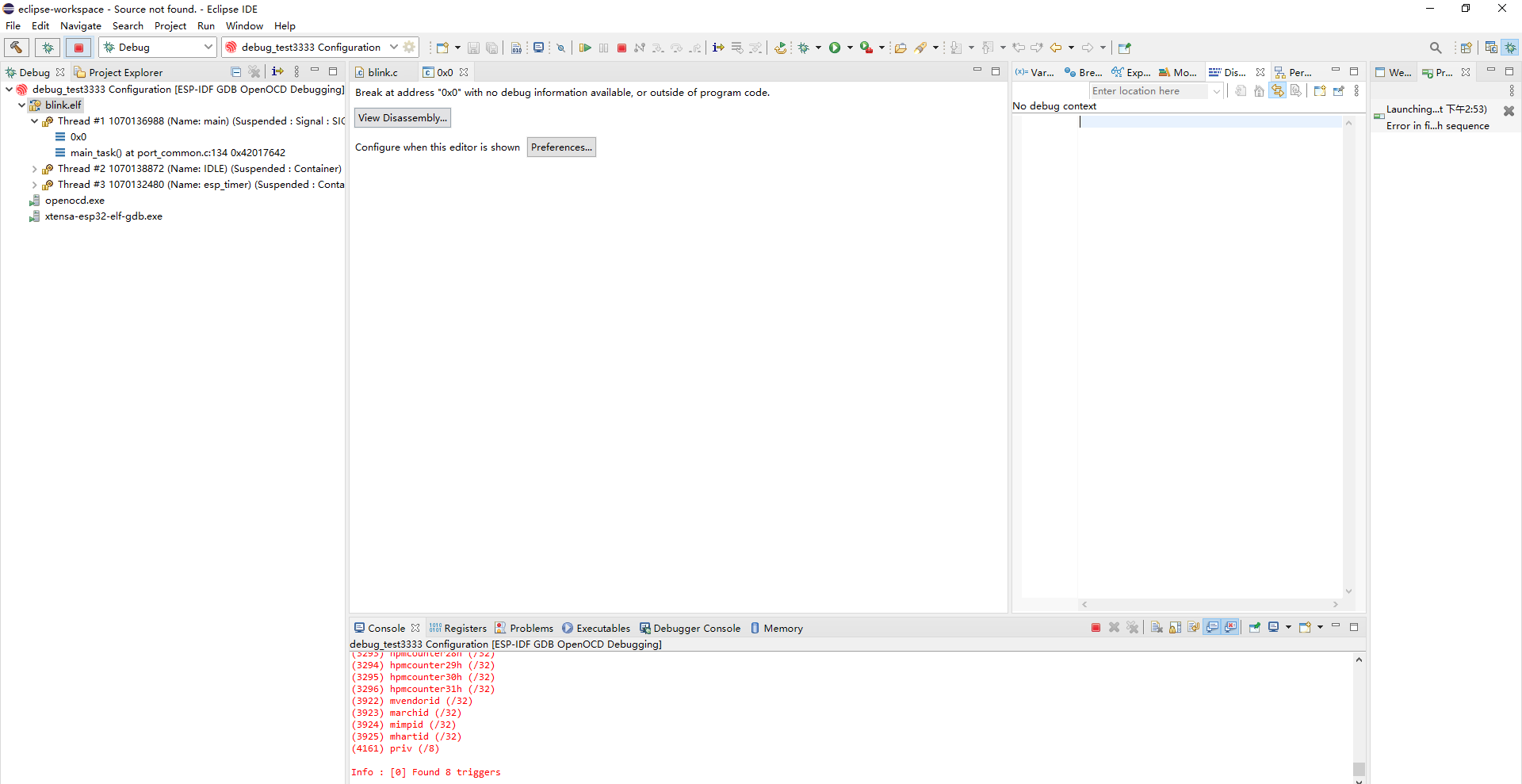1522x784 pixels.
Task: Collapse the Thread #1 tree node
Action: (x=34, y=121)
